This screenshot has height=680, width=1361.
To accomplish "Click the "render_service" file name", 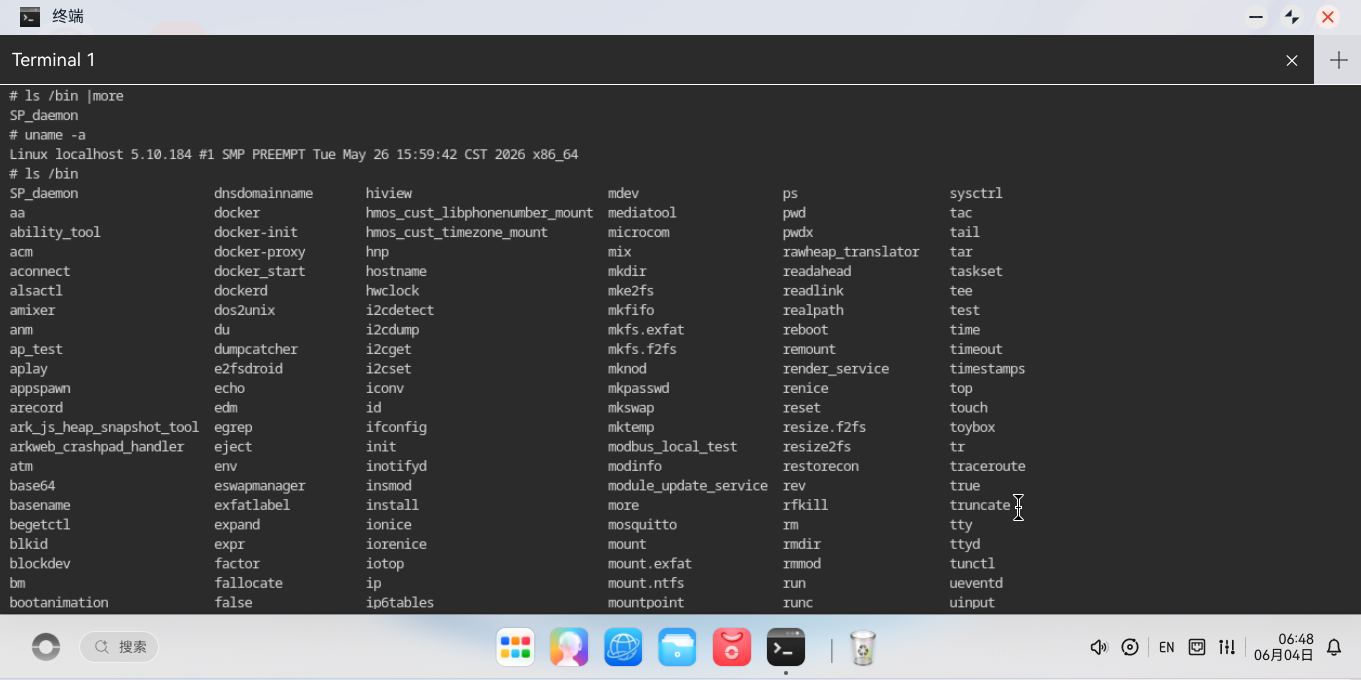I will point(836,369).
